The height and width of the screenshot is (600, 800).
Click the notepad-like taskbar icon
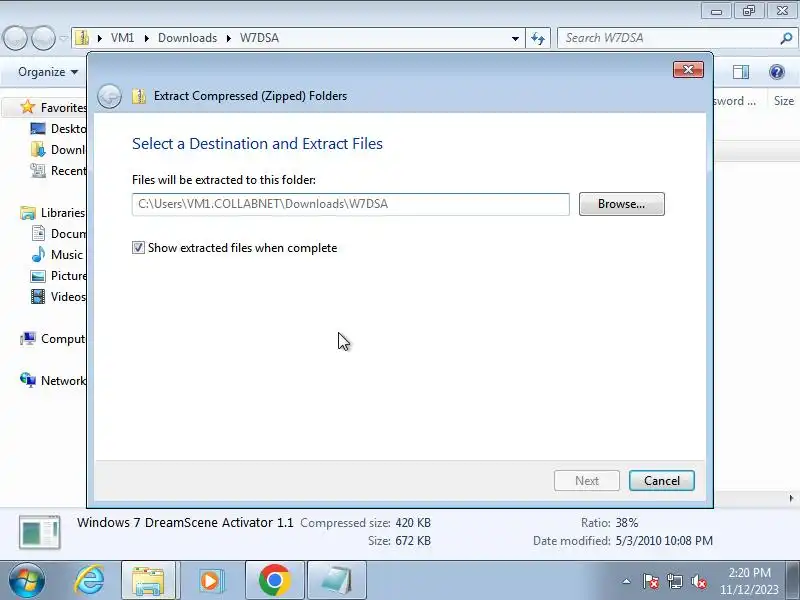337,581
